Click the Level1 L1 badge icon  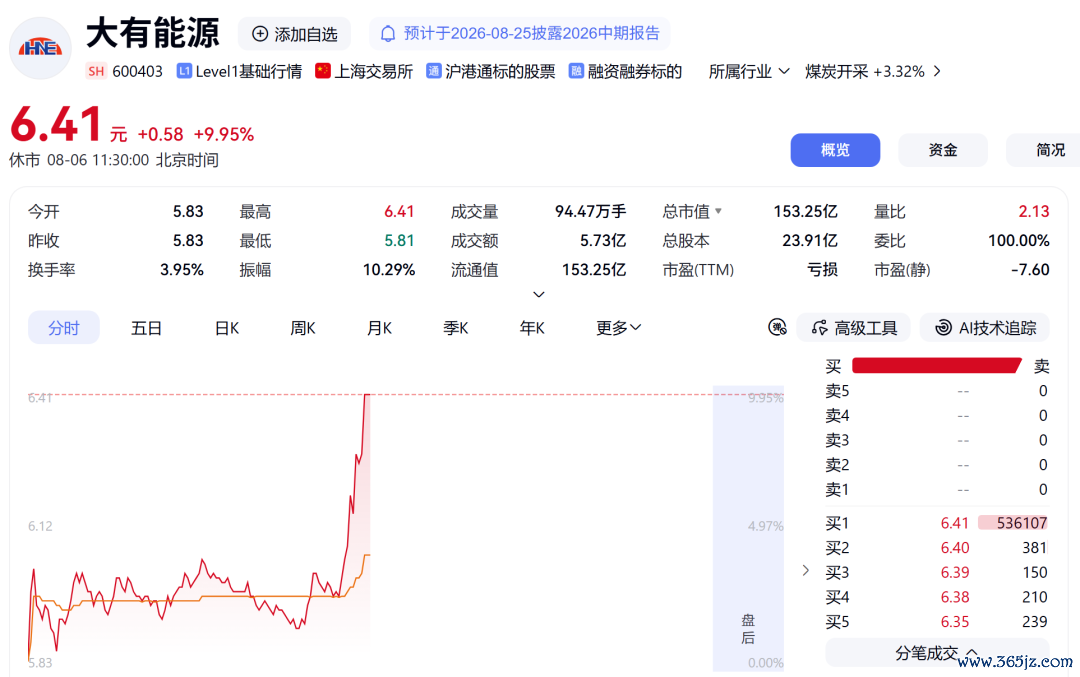pos(184,71)
